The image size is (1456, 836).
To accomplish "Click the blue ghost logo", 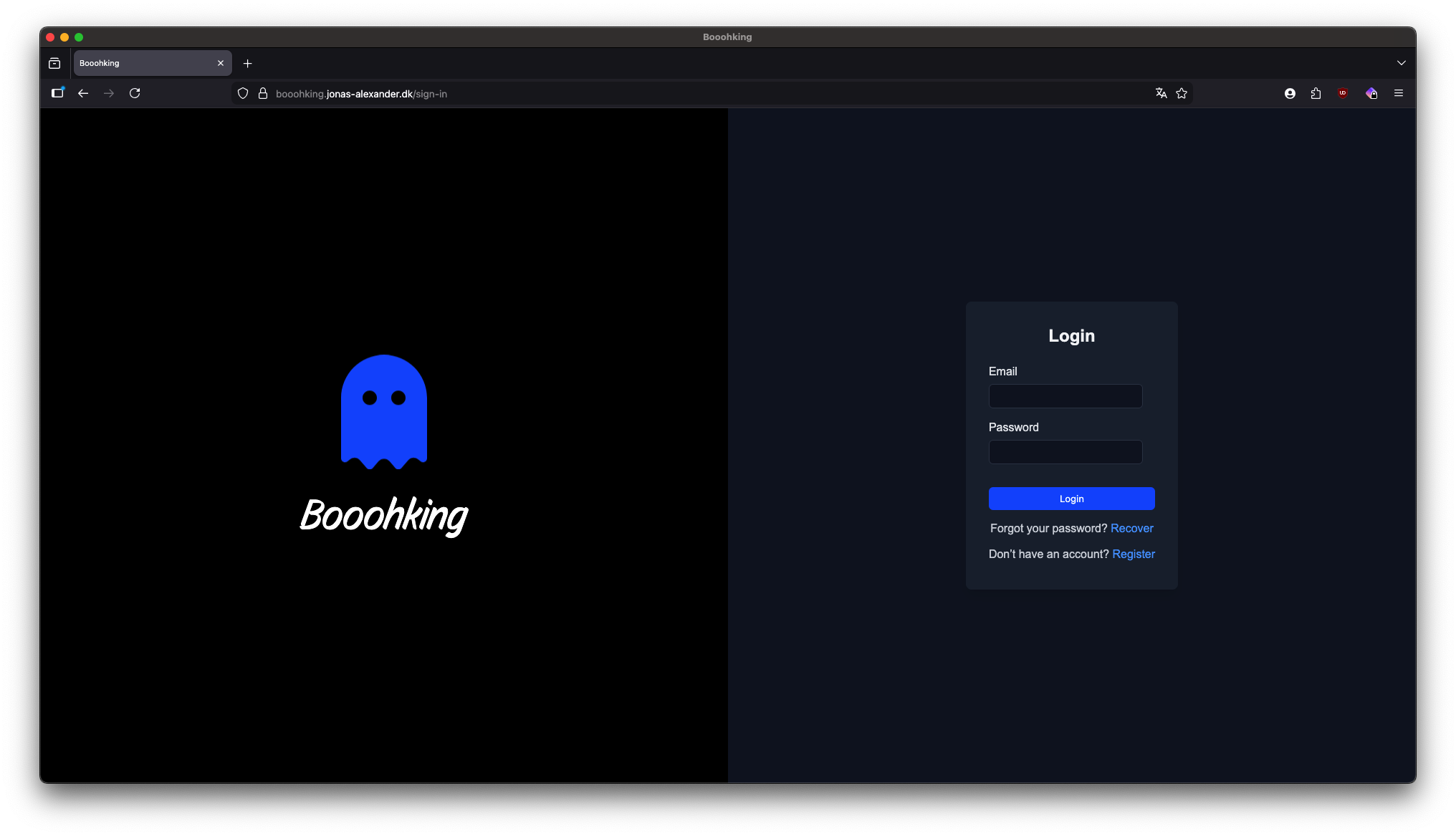I will pyautogui.click(x=383, y=411).
